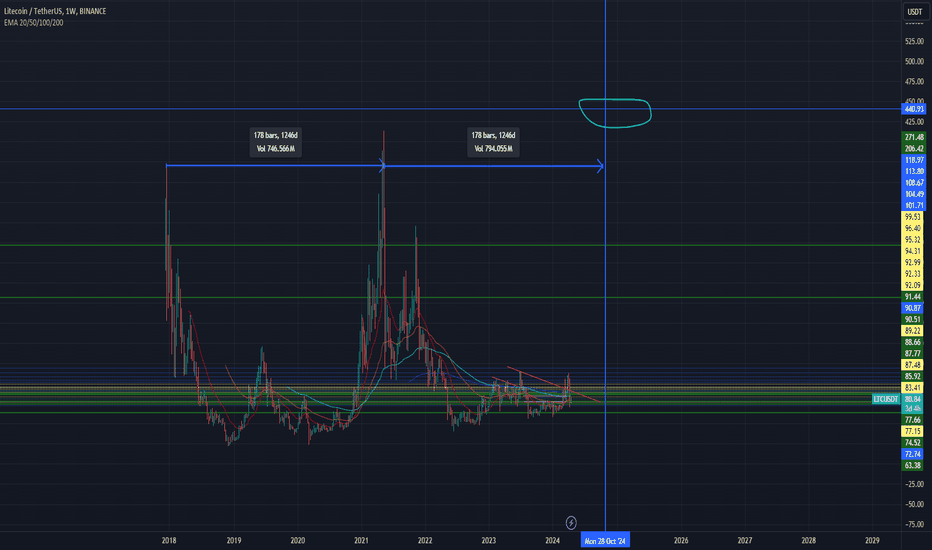Open the USDT currency selector
This screenshot has width=932, height=550.
tap(914, 11)
